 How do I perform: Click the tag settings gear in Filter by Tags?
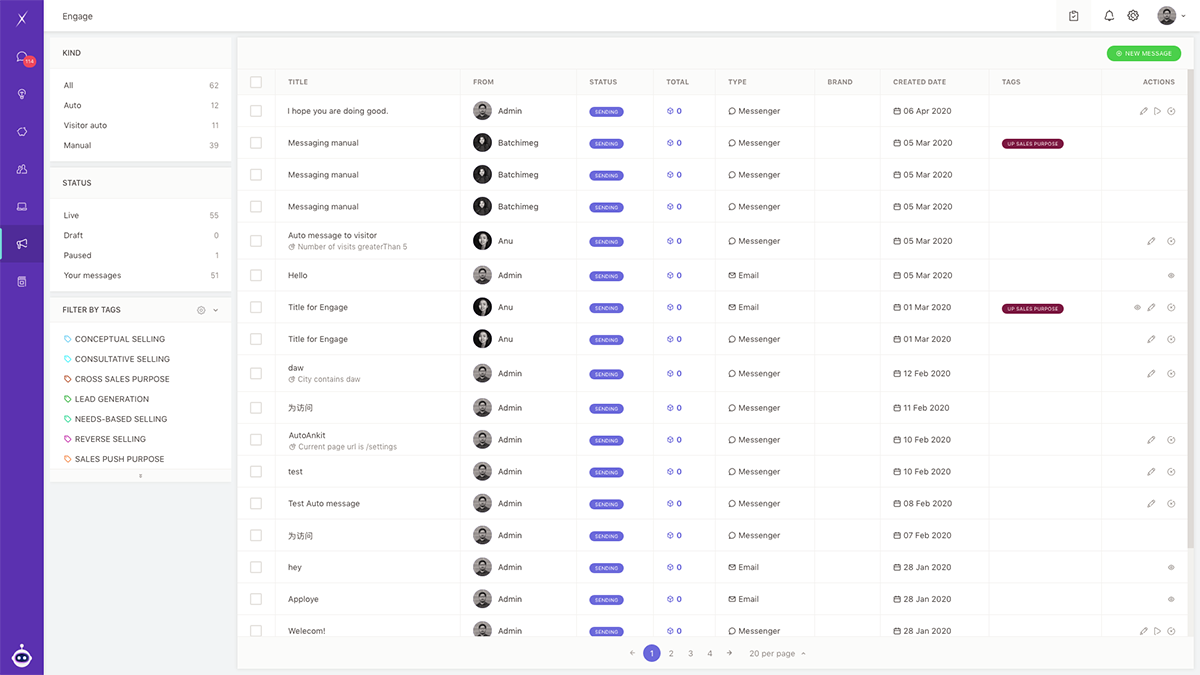[201, 310]
